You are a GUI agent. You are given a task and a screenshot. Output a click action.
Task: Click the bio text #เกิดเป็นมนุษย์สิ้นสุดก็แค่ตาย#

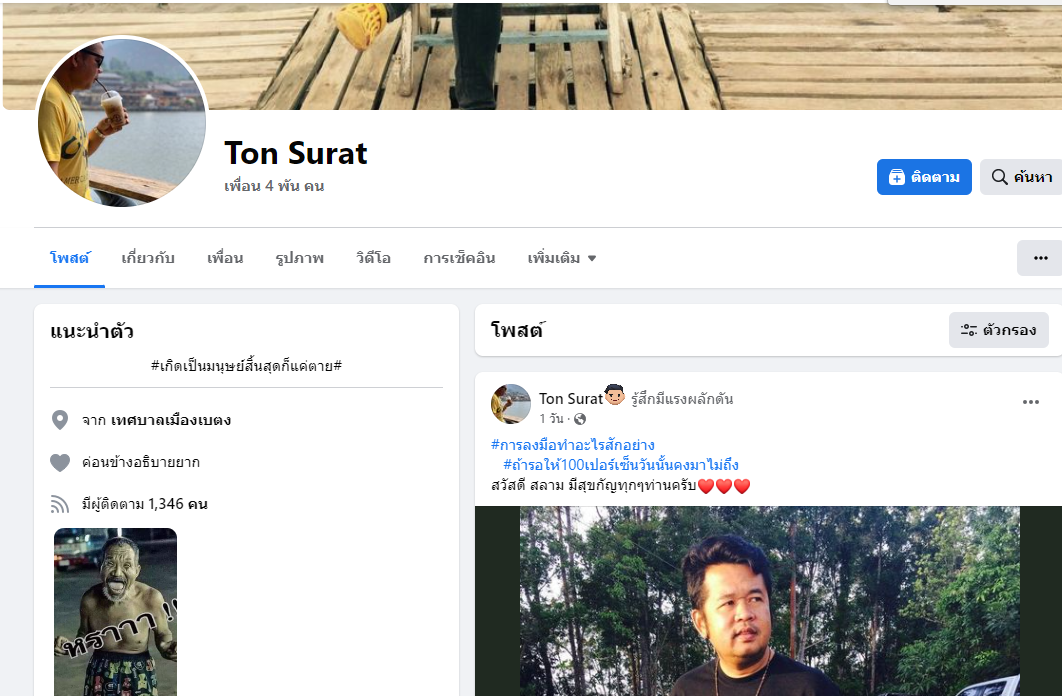pos(246,366)
